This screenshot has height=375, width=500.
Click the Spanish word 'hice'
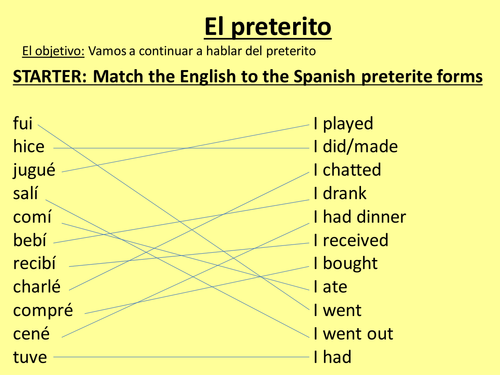tap(29, 147)
